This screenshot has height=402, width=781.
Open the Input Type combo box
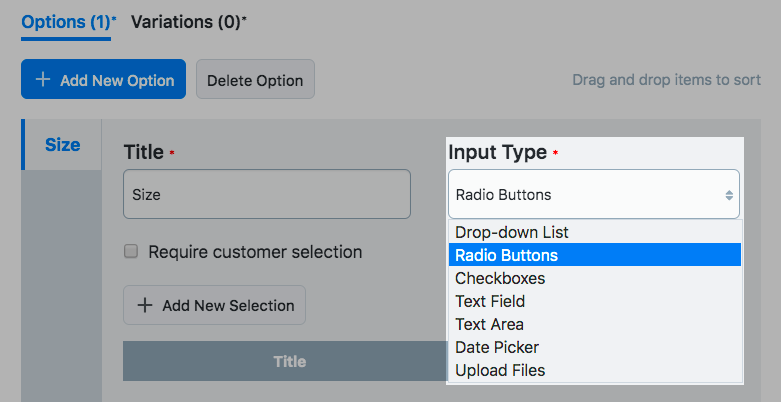click(x=593, y=195)
